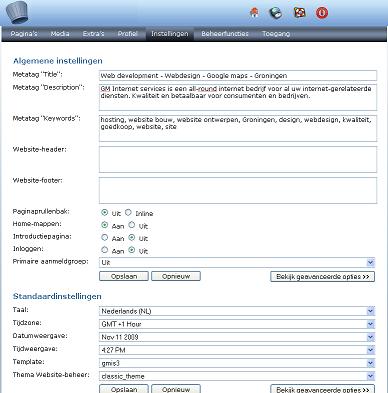388x393 pixels.
Task: Open the globe website-view icon
Action: [x=276, y=13]
